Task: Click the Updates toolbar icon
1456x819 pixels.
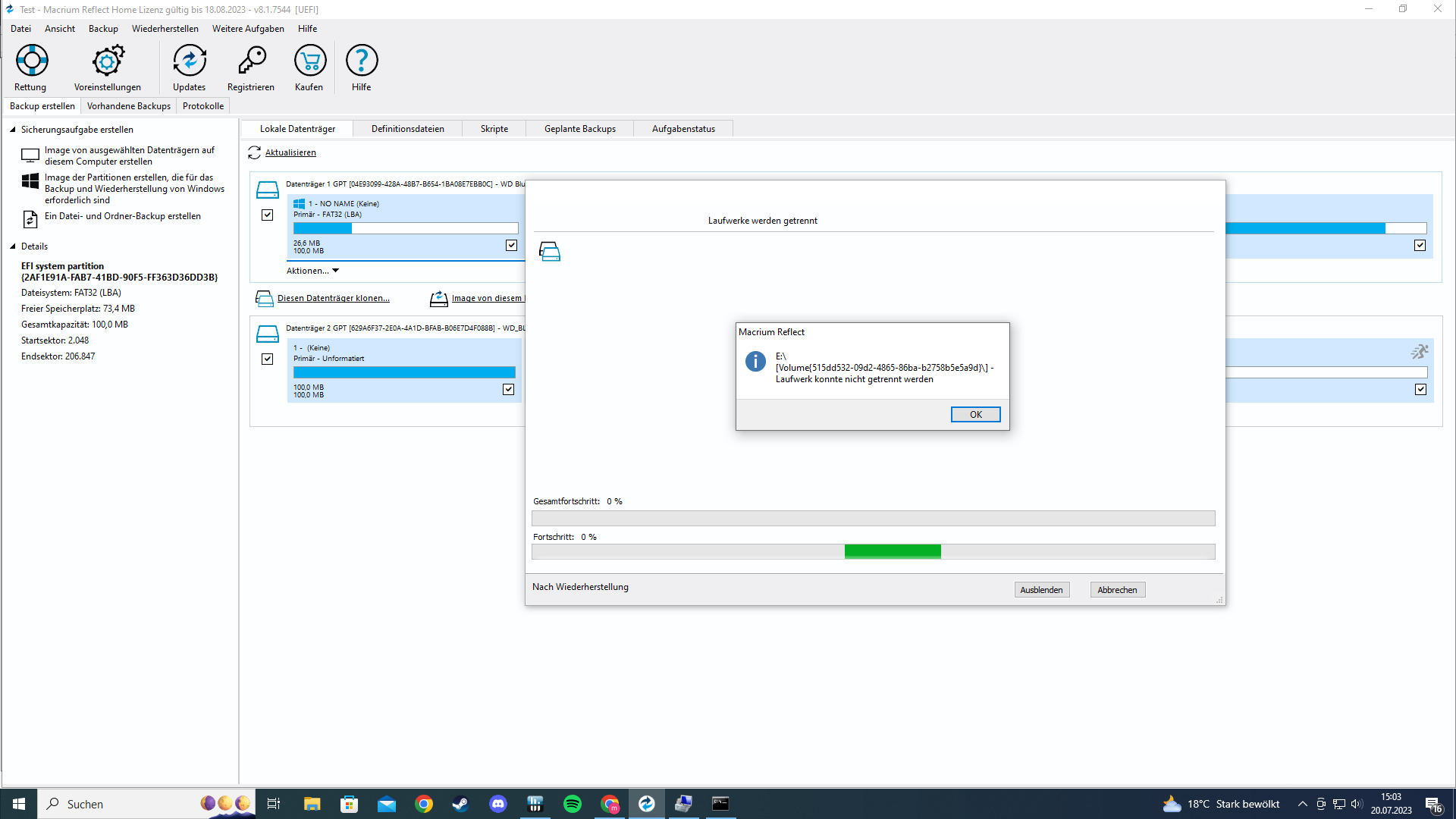Action: tap(189, 61)
